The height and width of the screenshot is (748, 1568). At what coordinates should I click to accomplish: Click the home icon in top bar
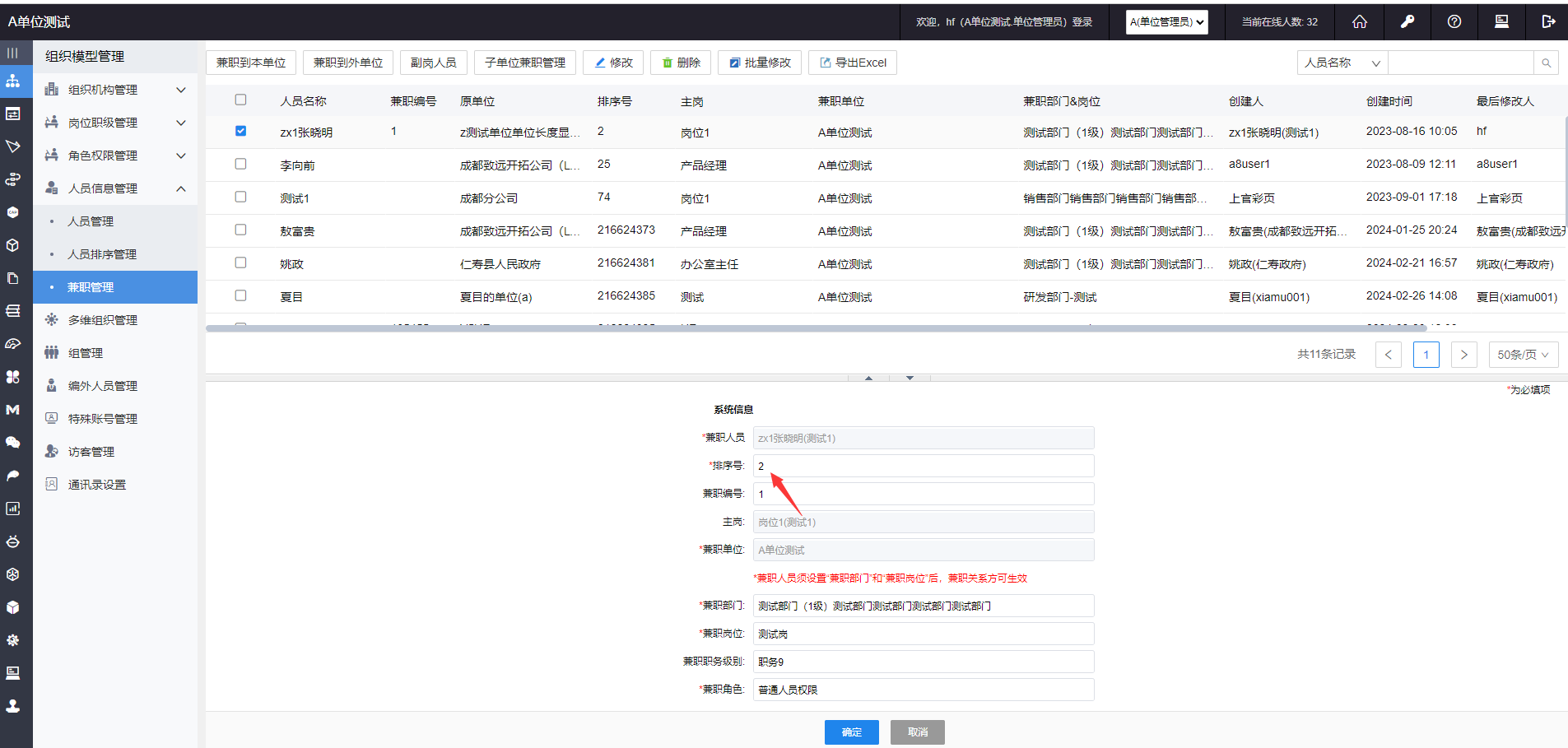(1360, 22)
